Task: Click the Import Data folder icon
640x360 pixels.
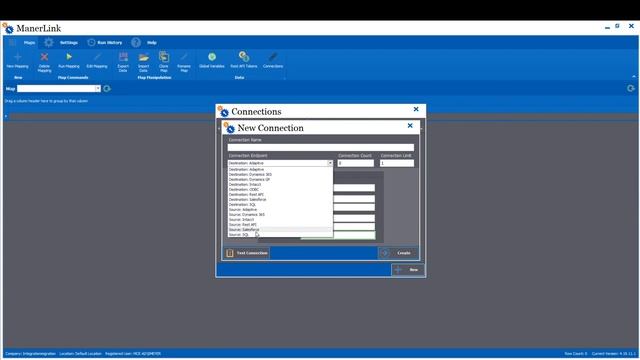Action: [x=143, y=57]
